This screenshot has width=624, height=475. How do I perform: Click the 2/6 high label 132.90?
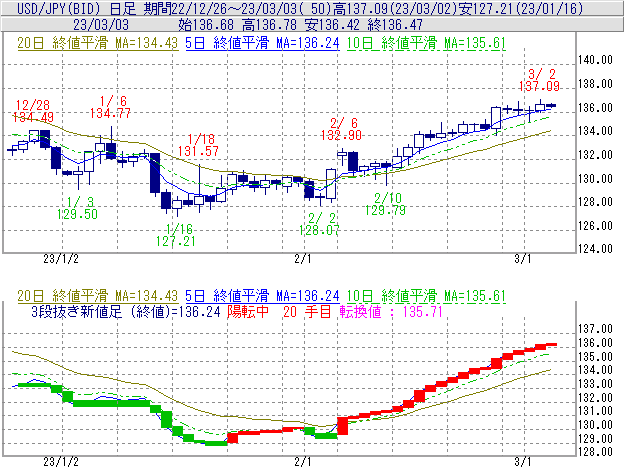[x=341, y=135]
